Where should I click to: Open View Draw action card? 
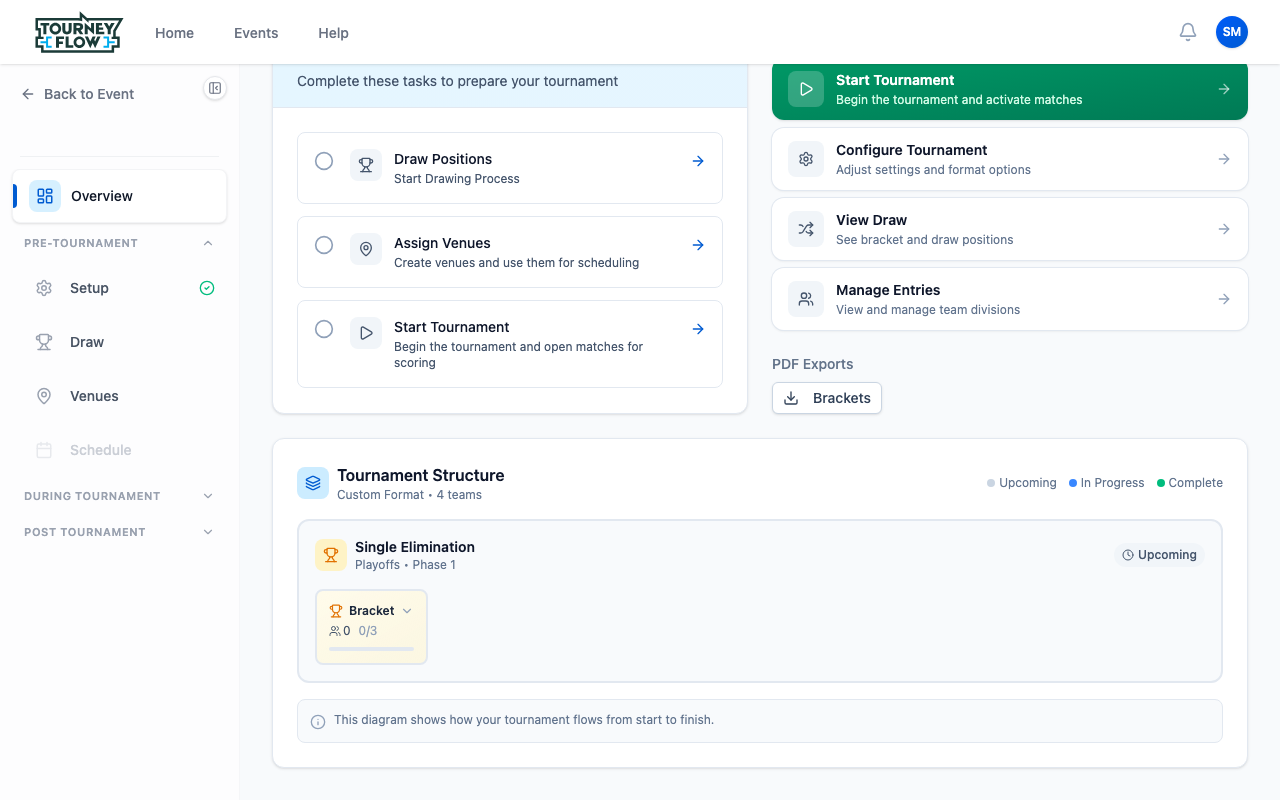point(1010,229)
